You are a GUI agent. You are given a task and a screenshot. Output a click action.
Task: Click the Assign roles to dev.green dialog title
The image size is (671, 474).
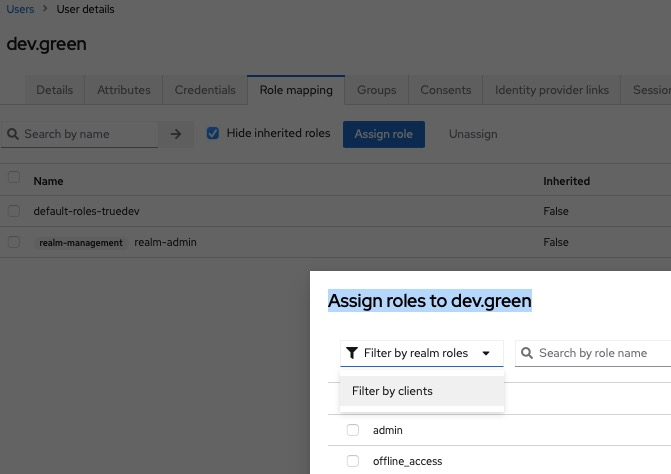[x=430, y=301]
